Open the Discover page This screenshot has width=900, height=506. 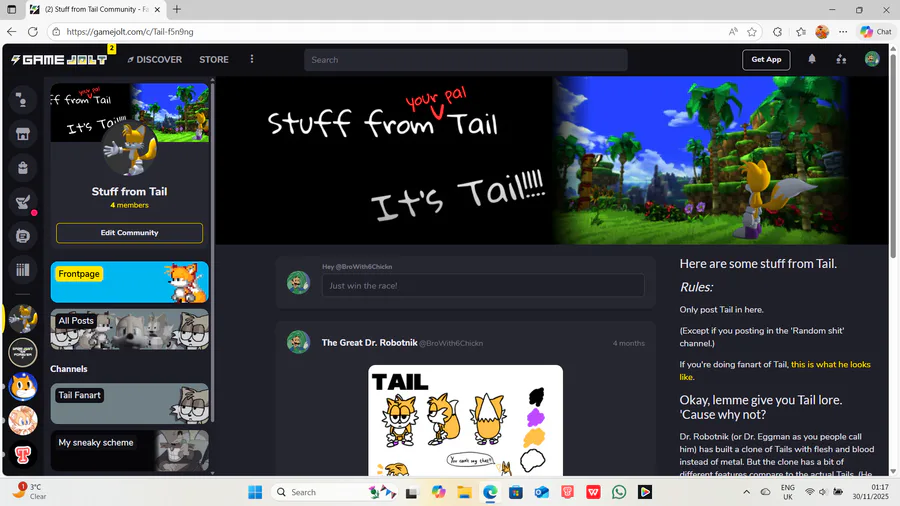point(154,60)
